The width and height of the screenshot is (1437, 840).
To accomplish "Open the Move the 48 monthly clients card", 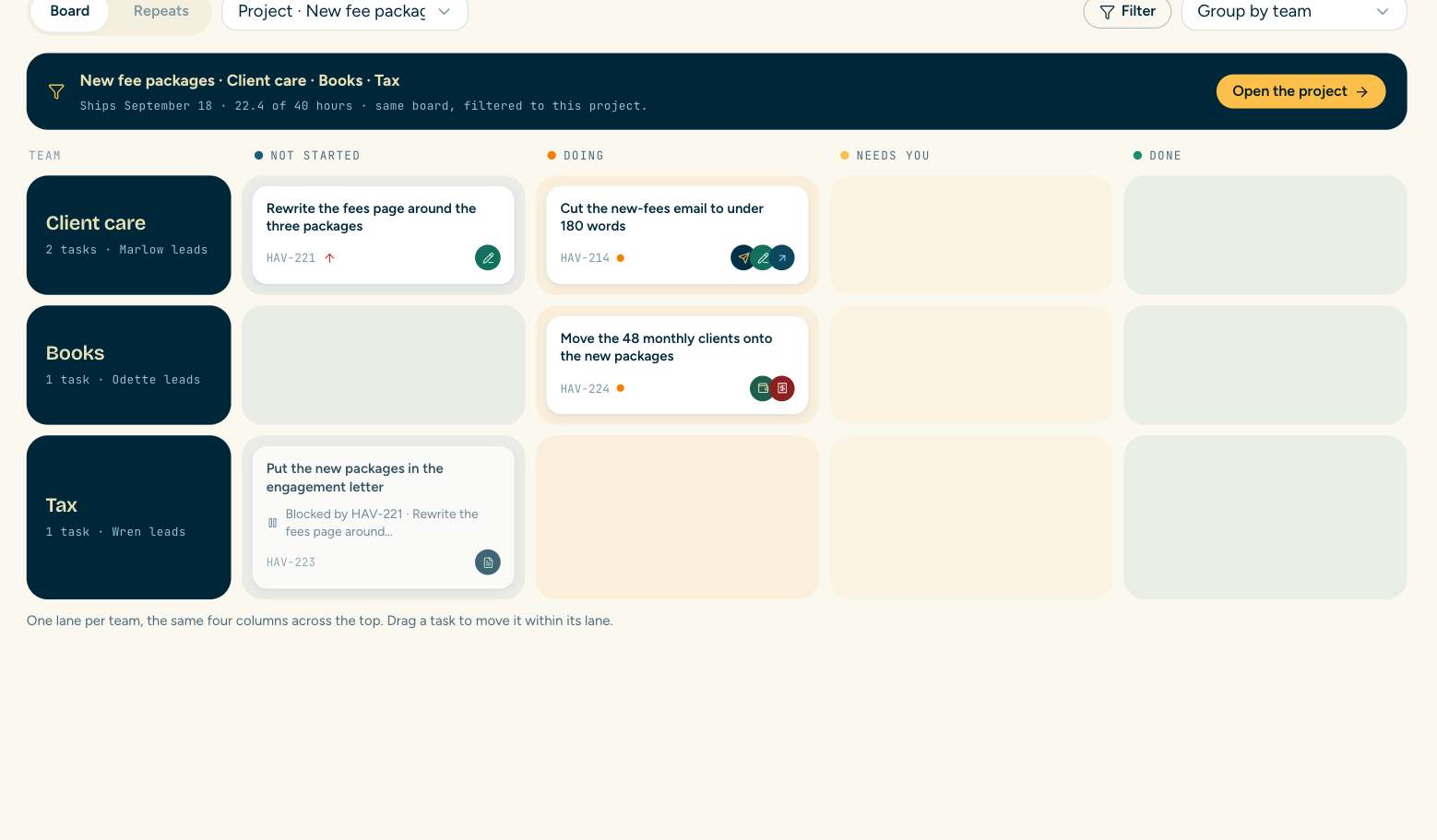I will coord(677,365).
